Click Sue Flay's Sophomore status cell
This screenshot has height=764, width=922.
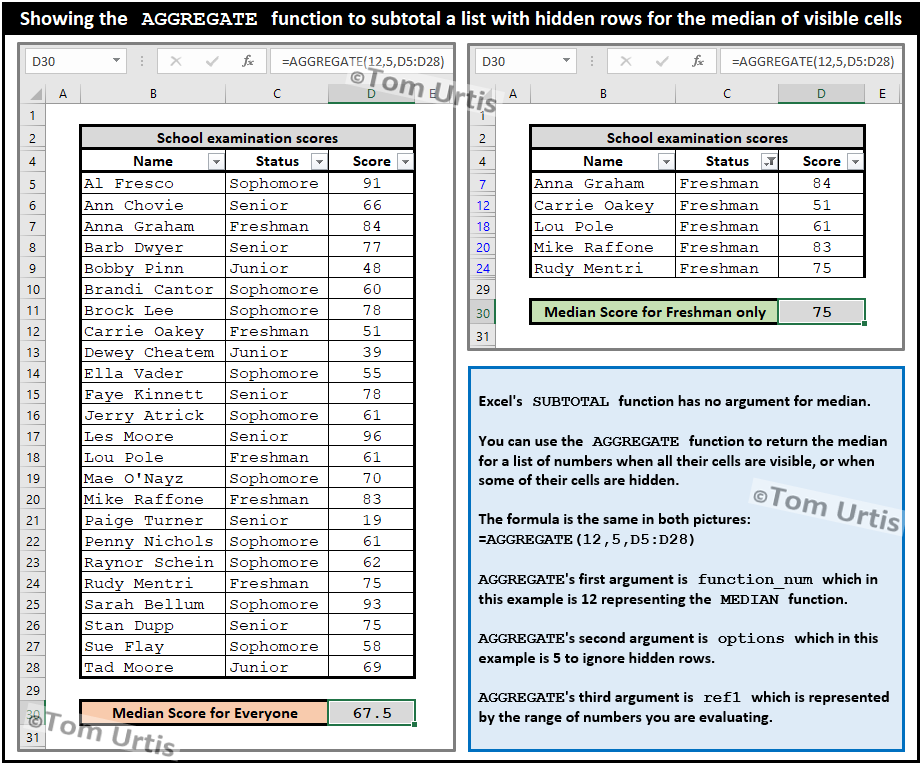click(276, 646)
